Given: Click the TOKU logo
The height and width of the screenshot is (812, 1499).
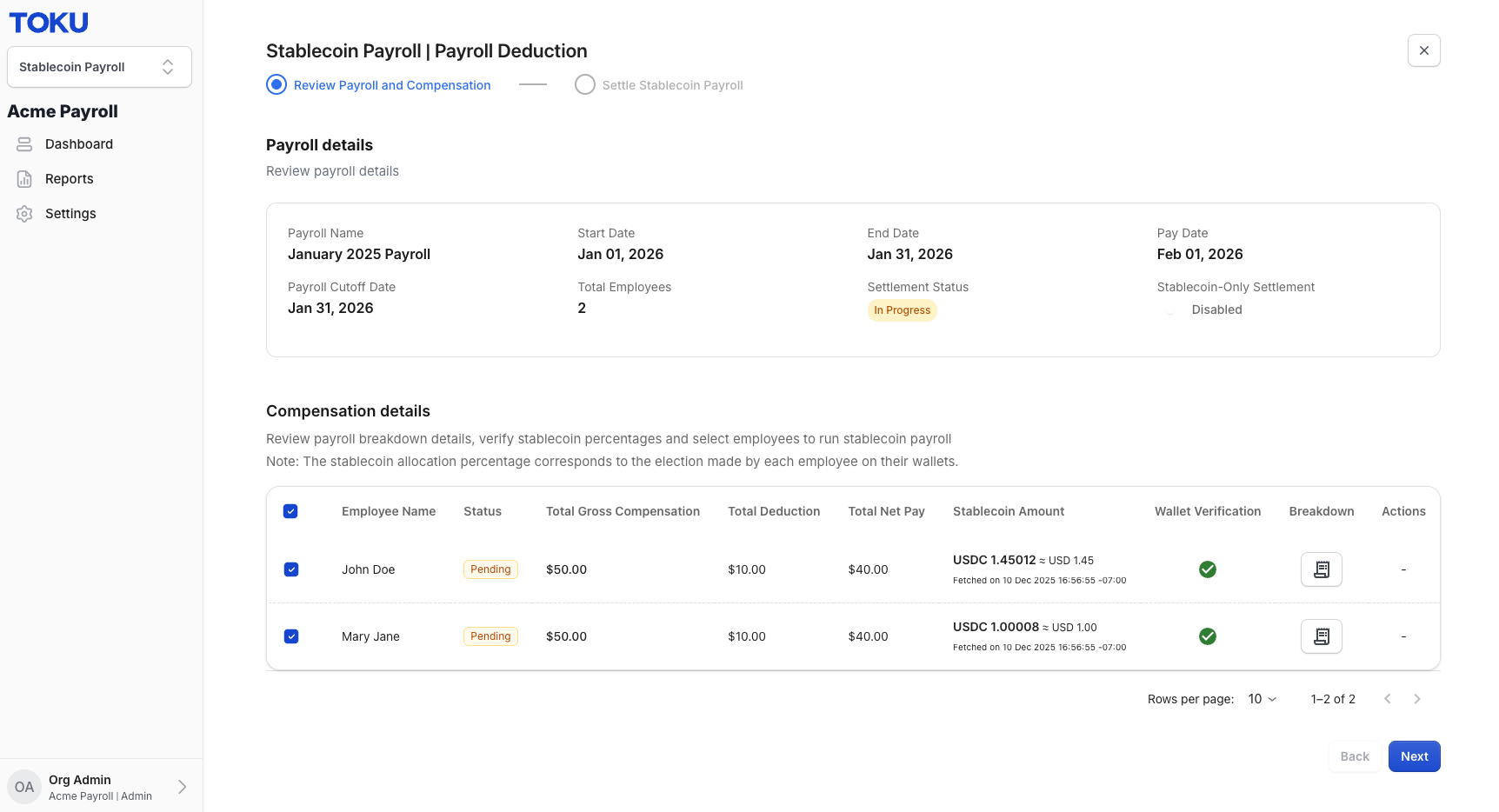Looking at the screenshot, I should (x=49, y=23).
